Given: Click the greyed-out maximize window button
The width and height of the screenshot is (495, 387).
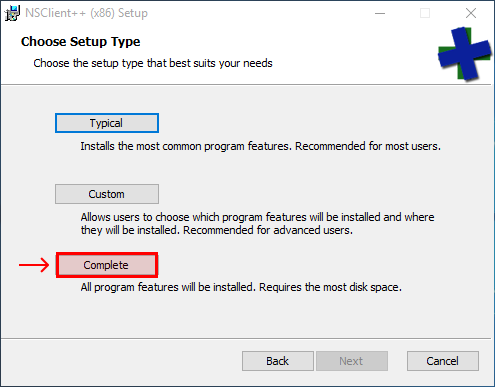Looking at the screenshot, I should click(425, 13).
